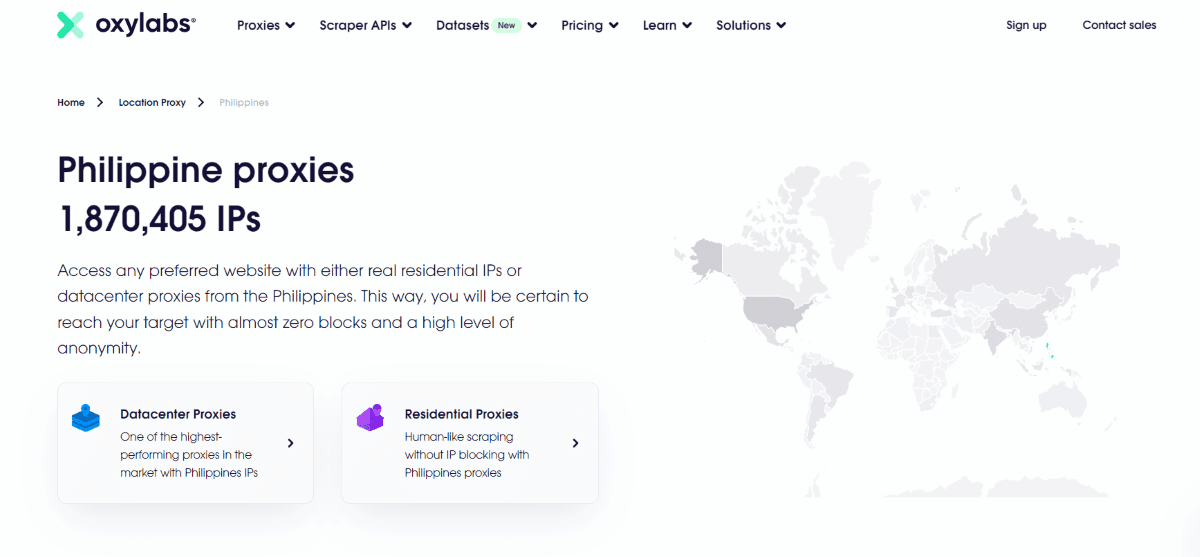This screenshot has width=1200, height=557.
Task: Click the Datacenter Proxies blue server icon
Action: click(86, 417)
